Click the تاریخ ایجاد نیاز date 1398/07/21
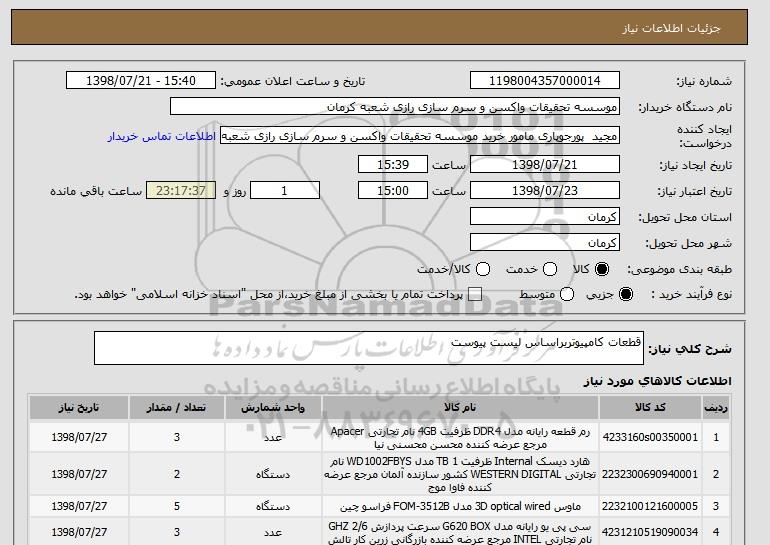This screenshot has width=770, height=545. click(x=545, y=164)
